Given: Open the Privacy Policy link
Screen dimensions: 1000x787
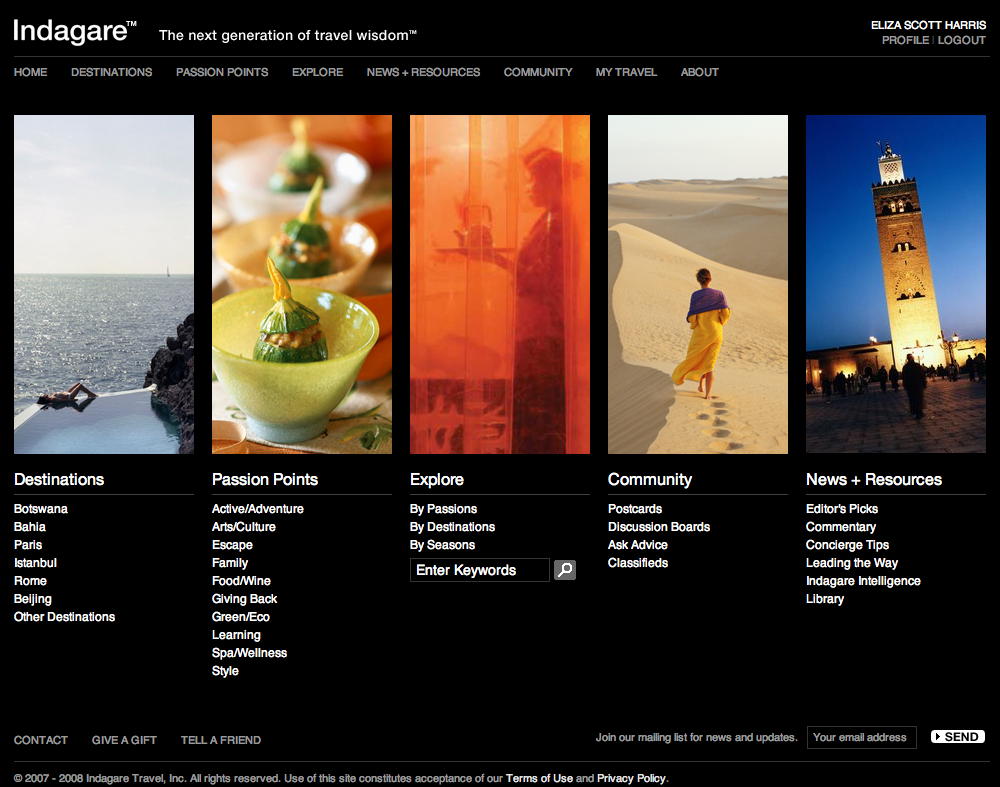Looking at the screenshot, I should tap(631, 778).
